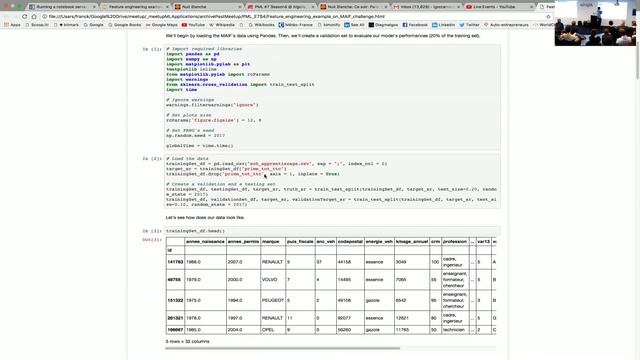Open the Nuit Blanche: Ce soir tab

pyautogui.click(x=353, y=7)
